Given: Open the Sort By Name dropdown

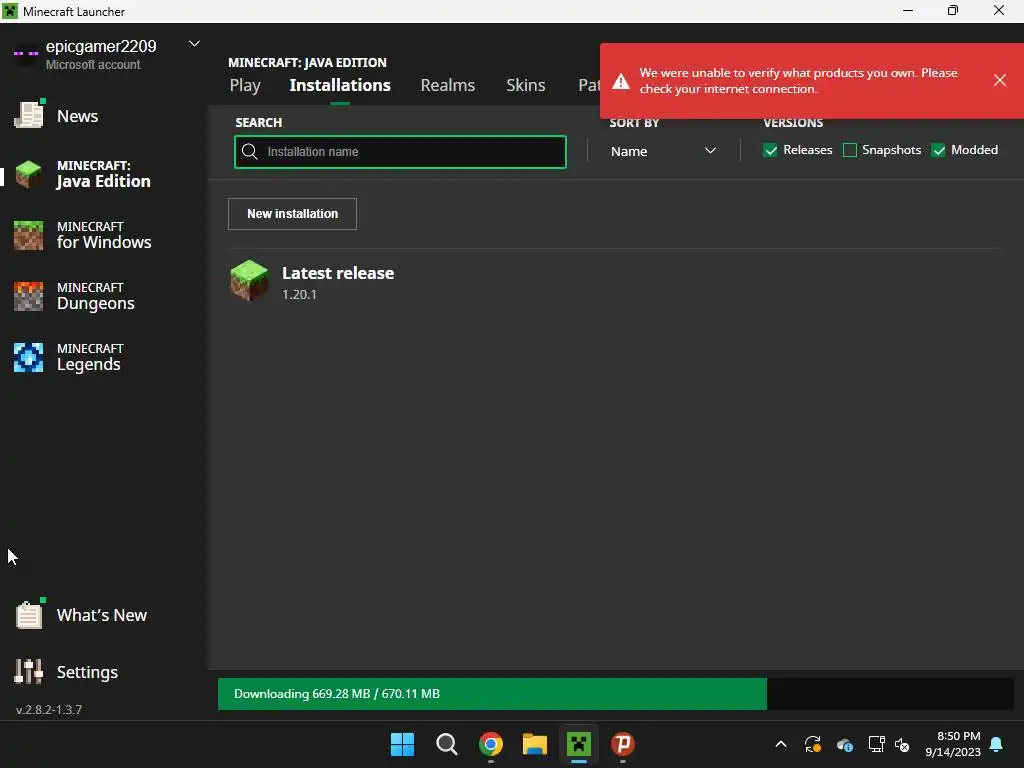Looking at the screenshot, I should tap(663, 151).
